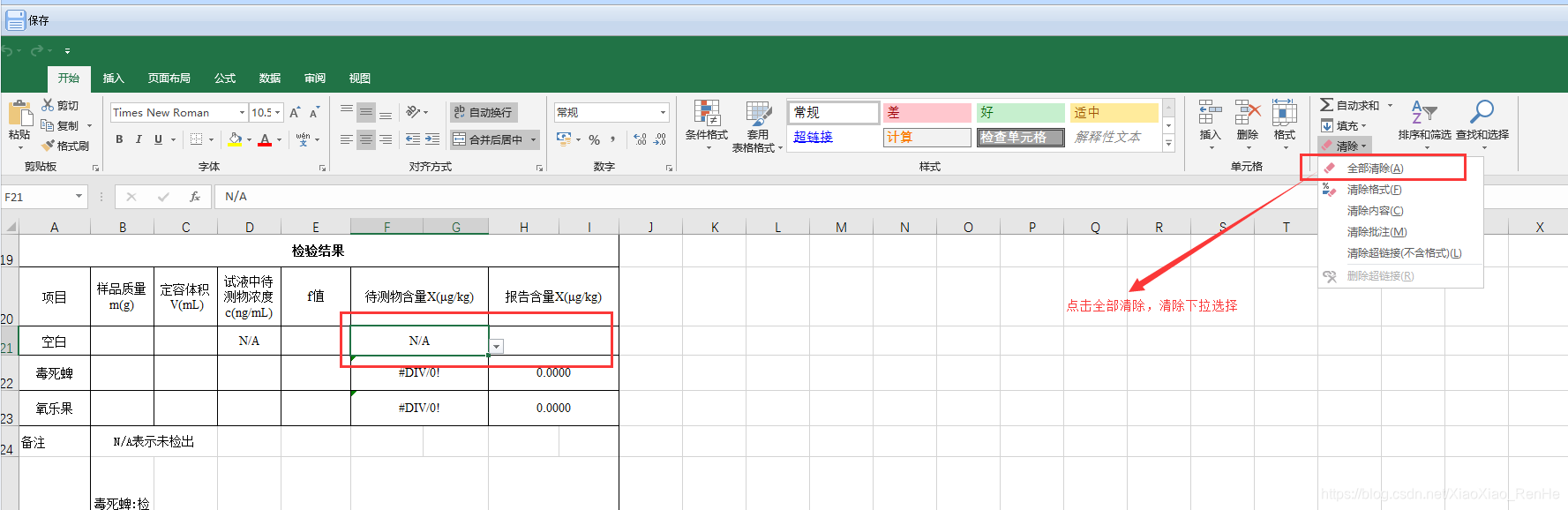Open font color dropdown arrow
The width and height of the screenshot is (1568, 510).
279,139
